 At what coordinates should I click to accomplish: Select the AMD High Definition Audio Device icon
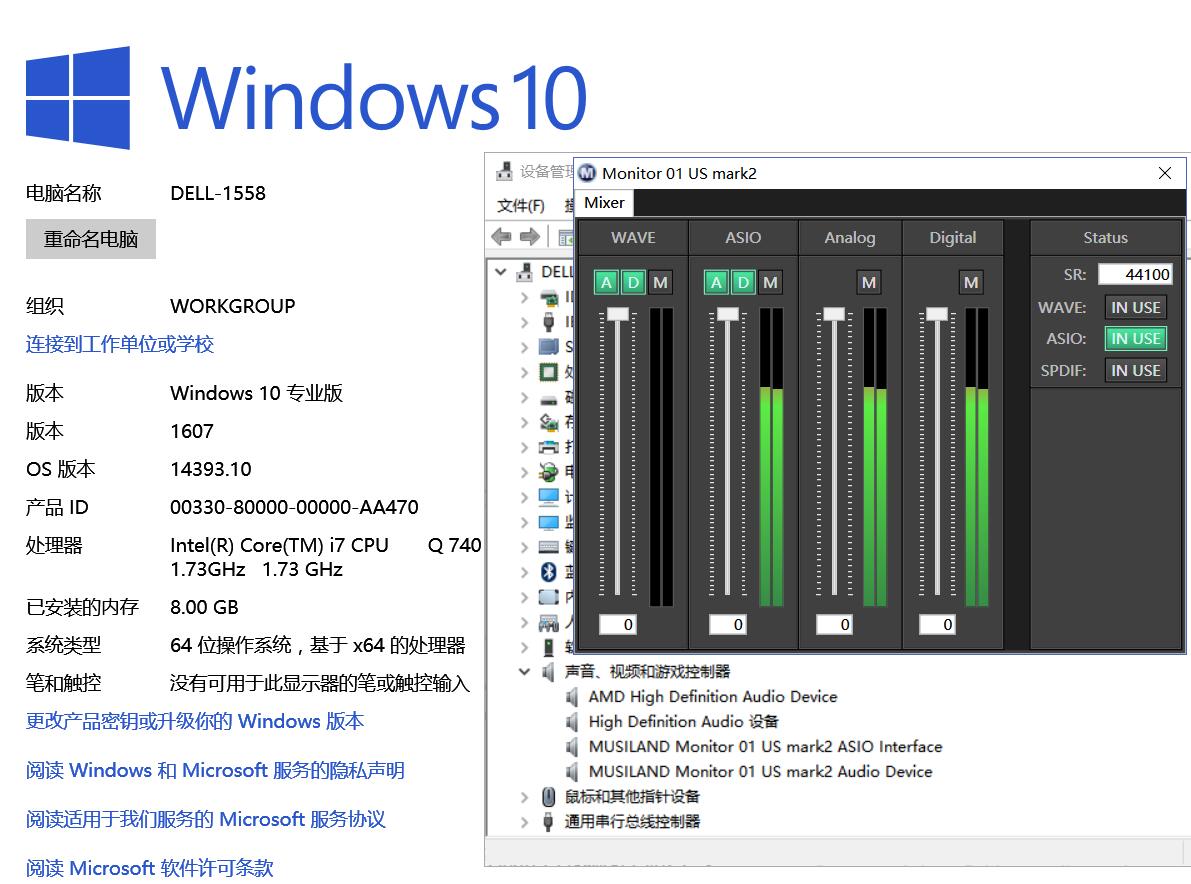pos(573,697)
